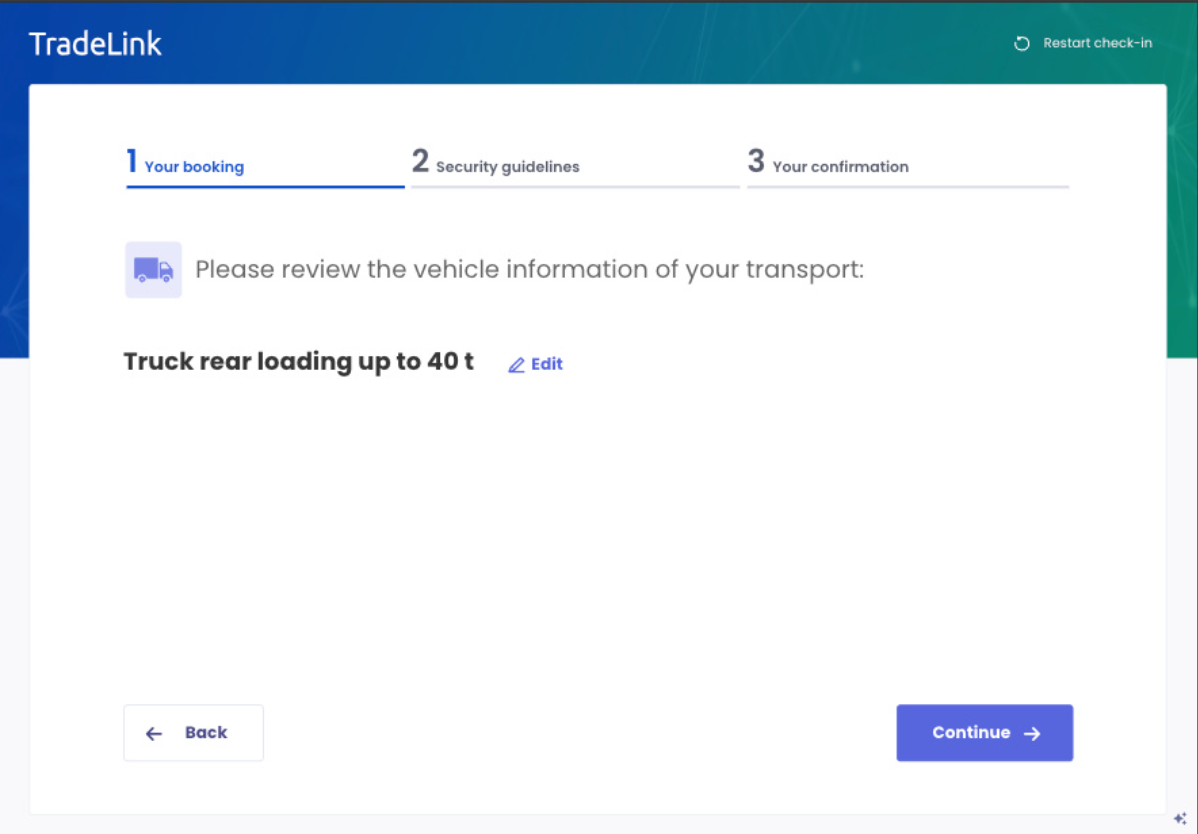1198x834 pixels.
Task: Switch to the 'Security guidelines' step
Action: pos(507,167)
